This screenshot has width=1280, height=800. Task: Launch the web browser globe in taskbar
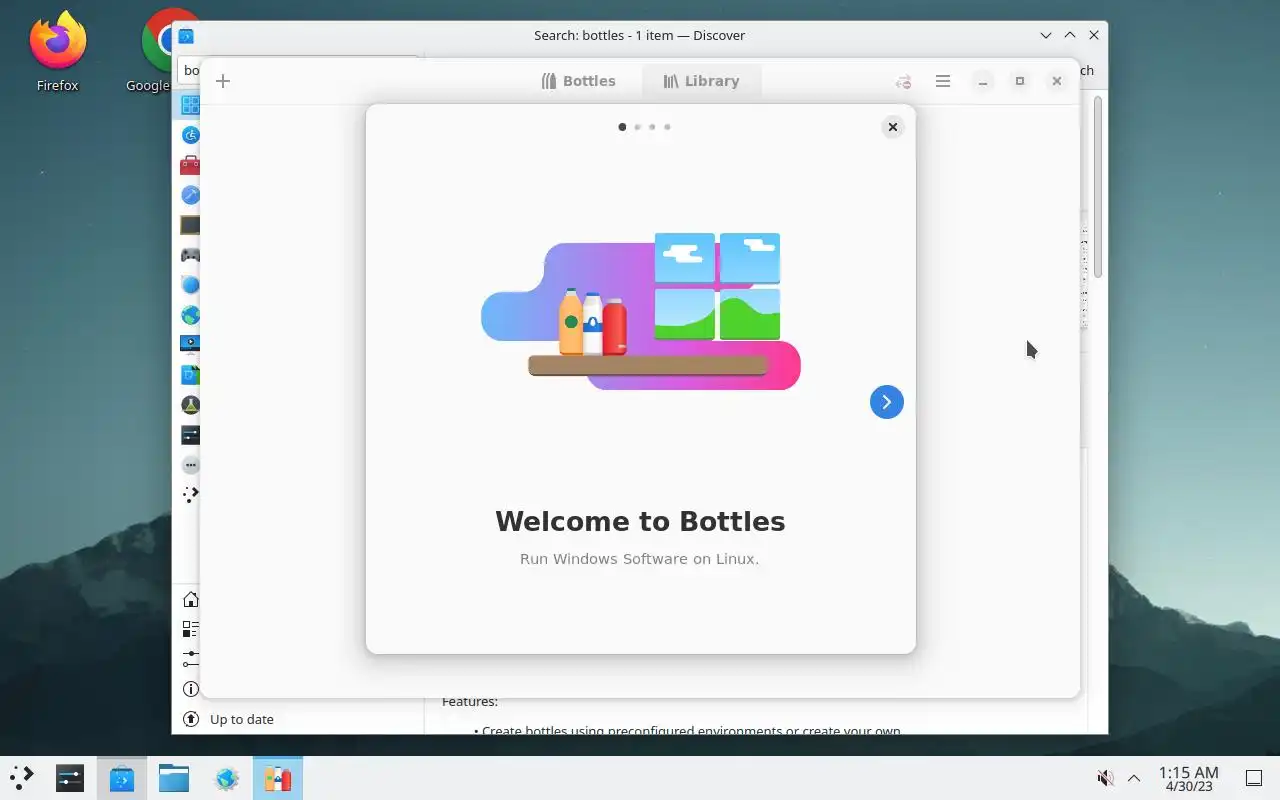(x=226, y=778)
